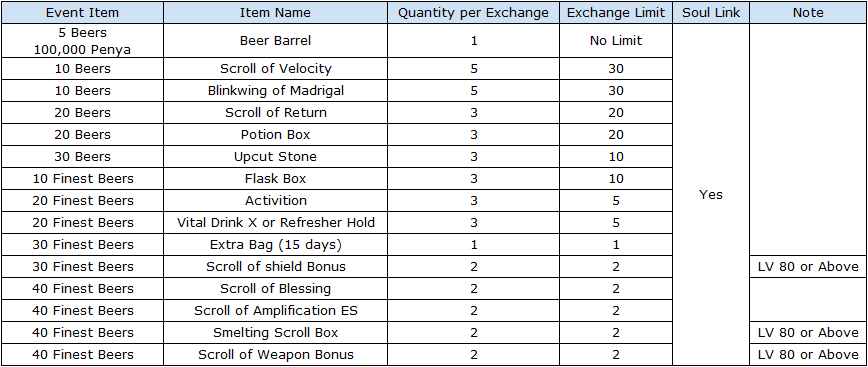Select the Scroll of Amplification ES cell
The width and height of the screenshot is (868, 367).
click(275, 311)
